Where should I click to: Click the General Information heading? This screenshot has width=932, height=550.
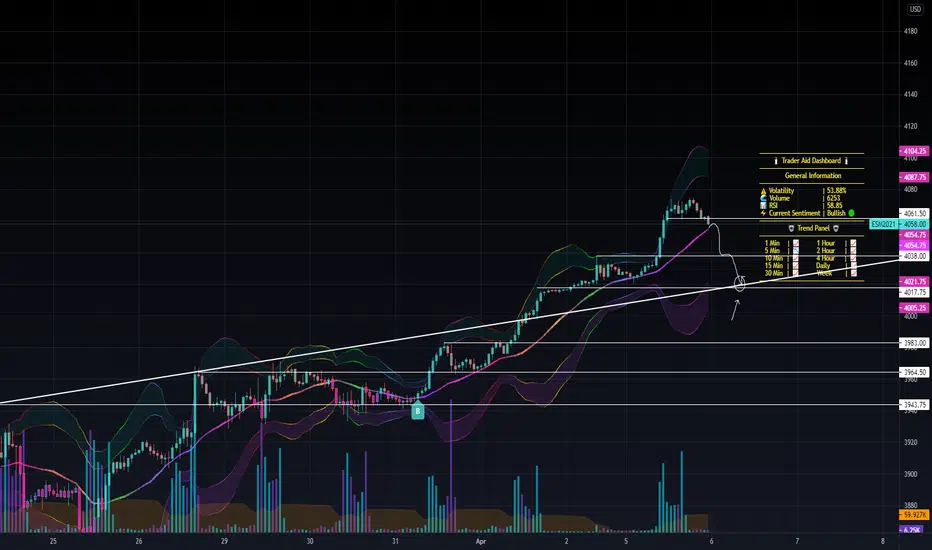click(x=813, y=175)
